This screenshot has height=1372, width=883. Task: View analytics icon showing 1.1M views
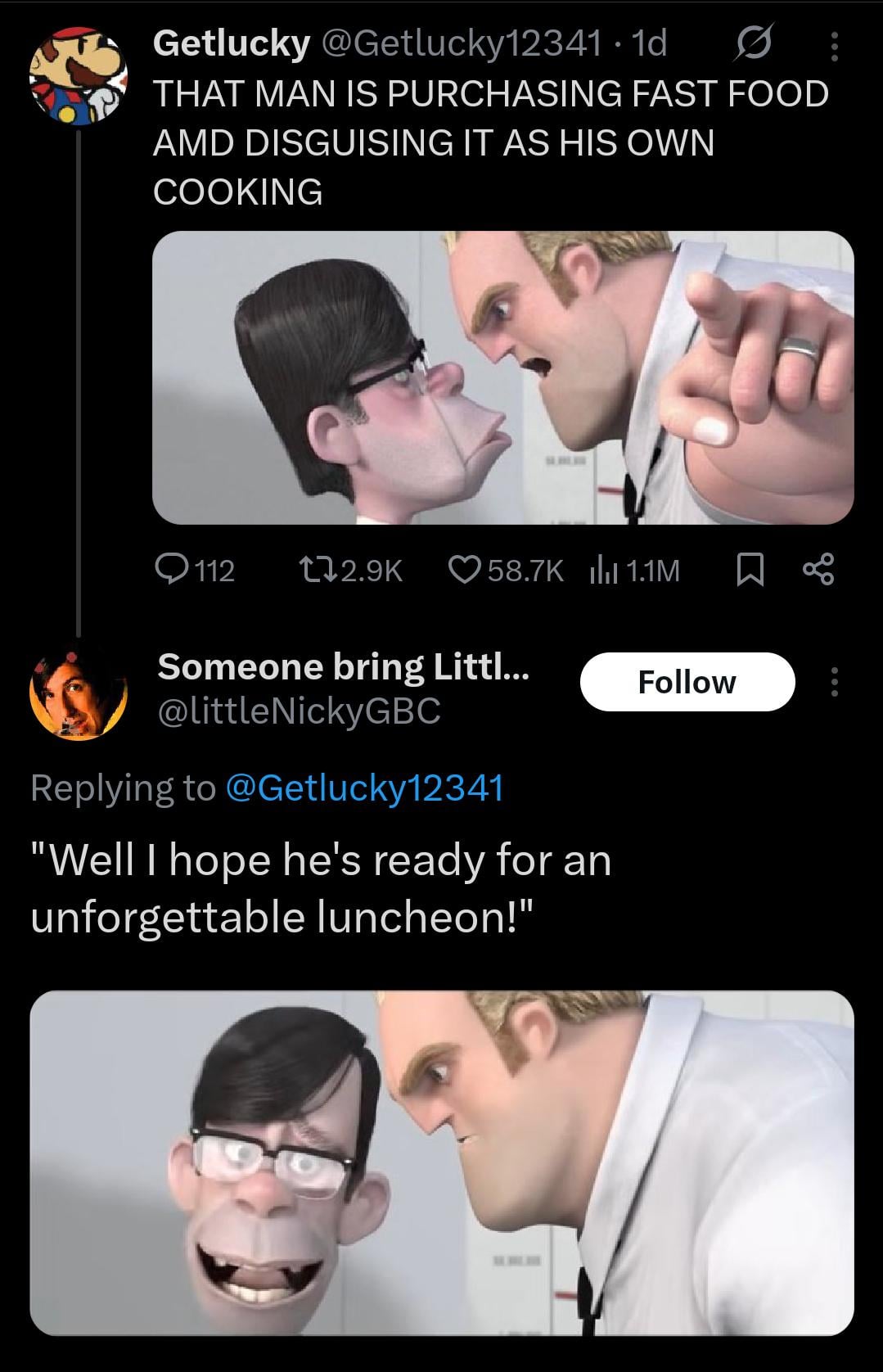601,570
